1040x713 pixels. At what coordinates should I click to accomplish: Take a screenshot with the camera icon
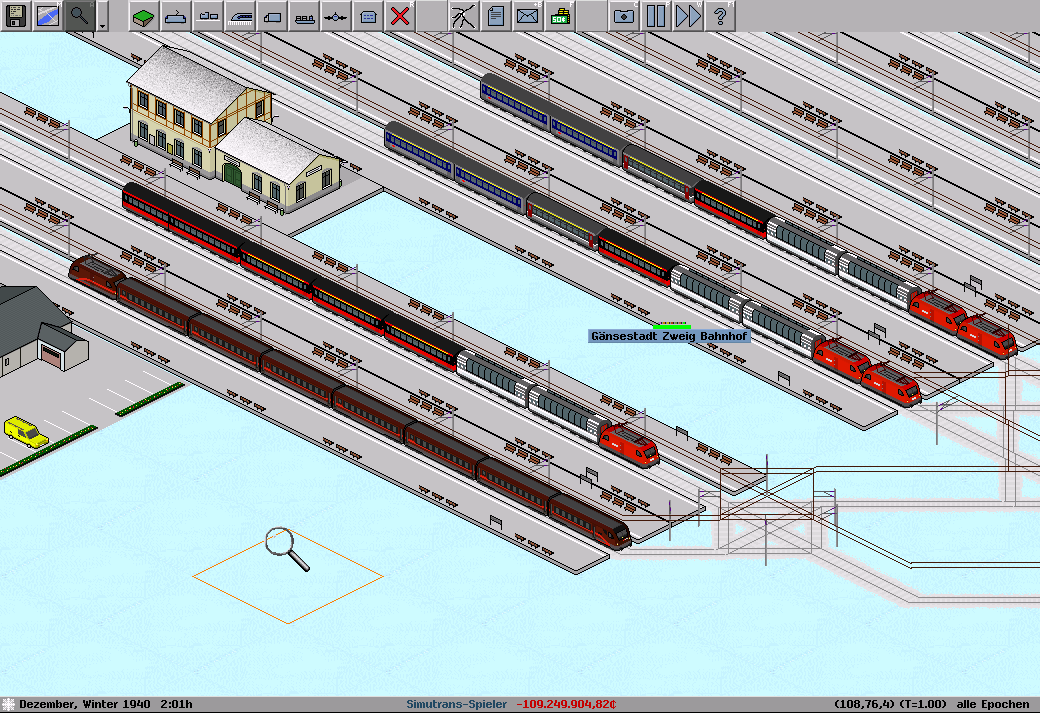(623, 16)
